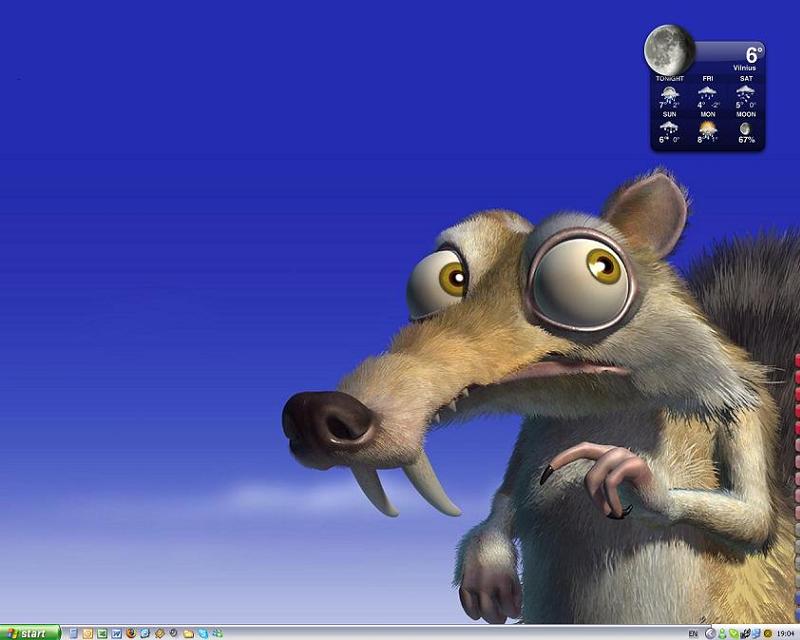Click the MOON 67% phase indicator
This screenshot has width=800, height=640.
coord(746,130)
